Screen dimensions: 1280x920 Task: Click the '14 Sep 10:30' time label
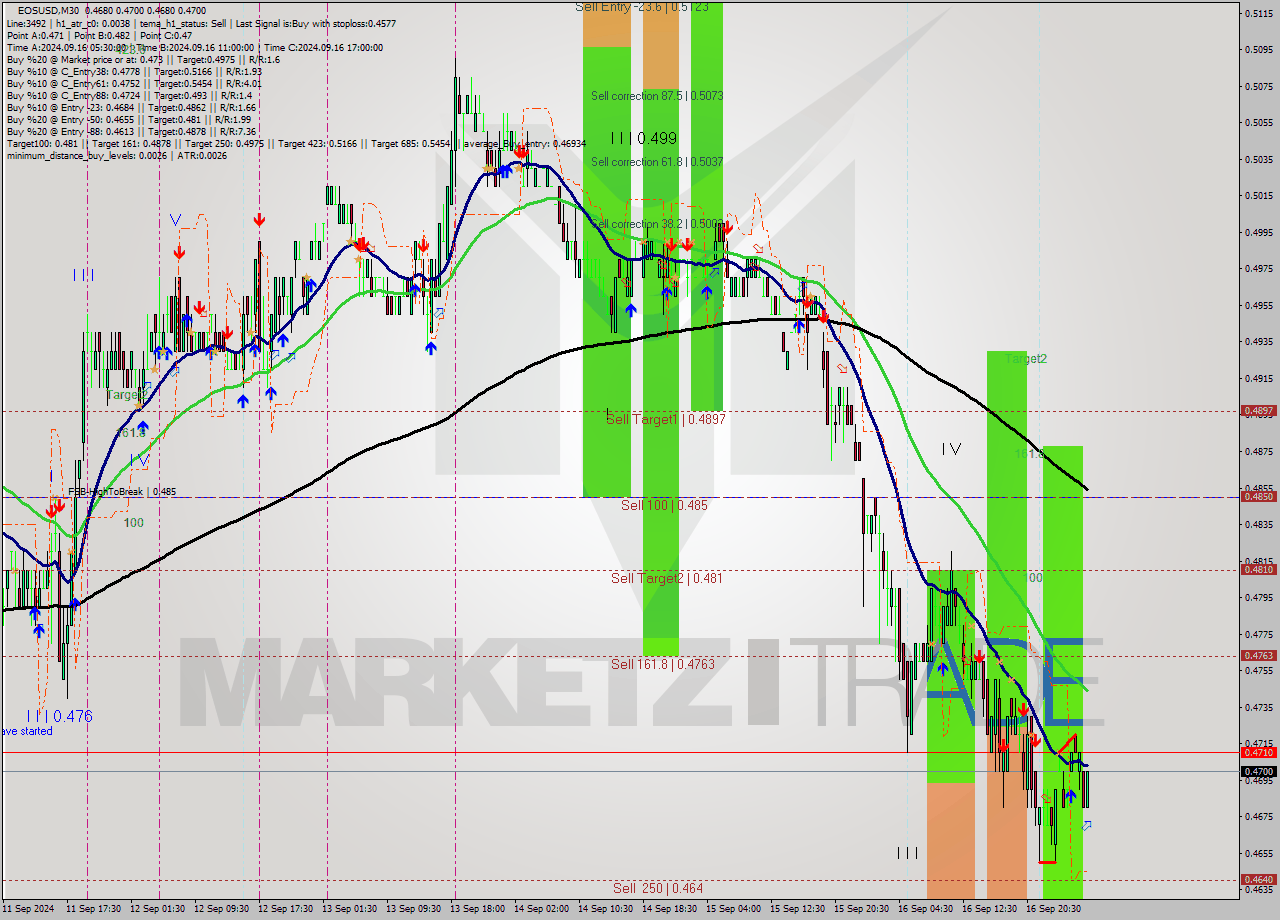(606, 909)
